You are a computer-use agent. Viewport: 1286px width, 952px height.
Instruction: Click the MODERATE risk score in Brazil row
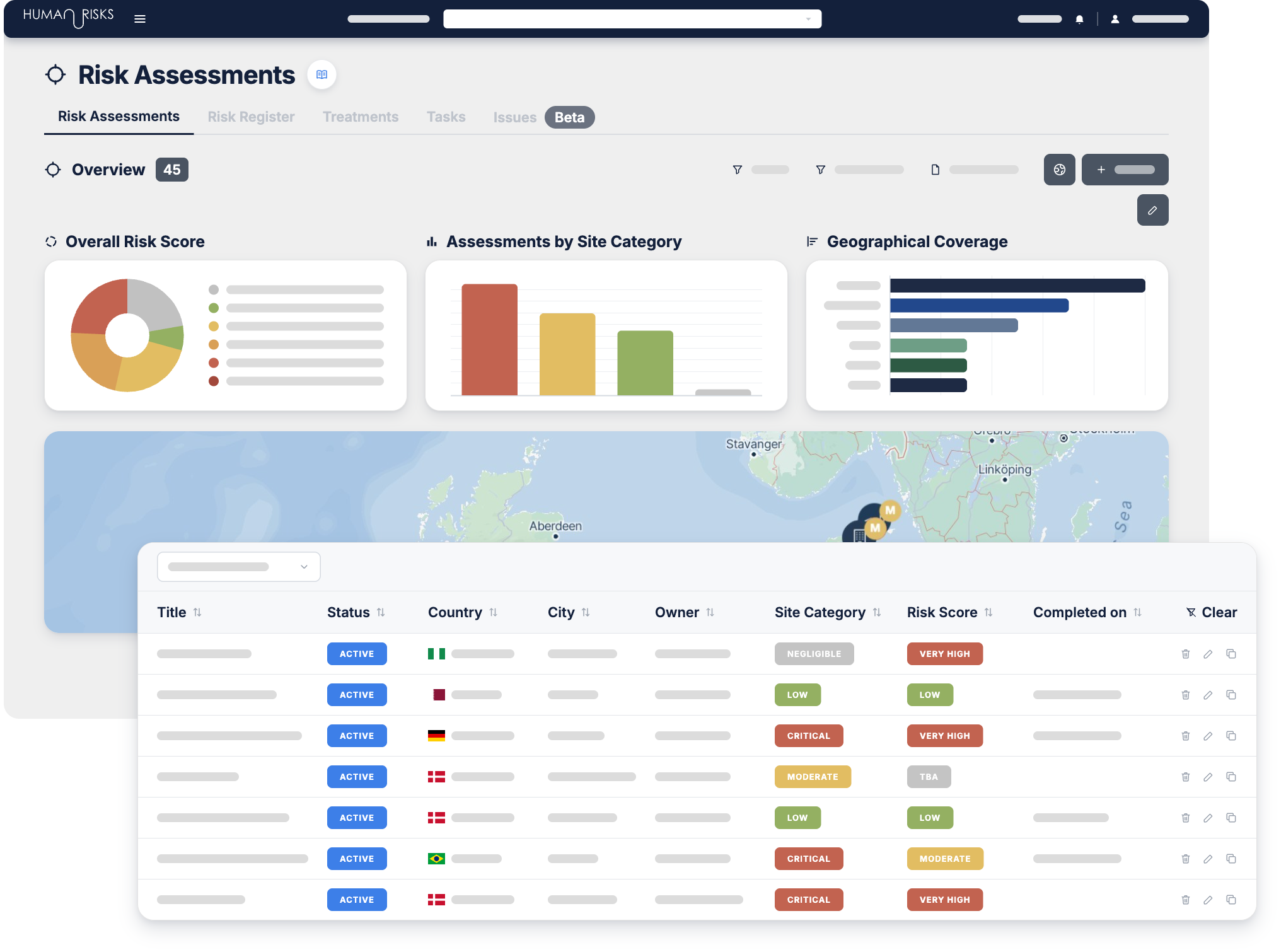pyautogui.click(x=944, y=859)
